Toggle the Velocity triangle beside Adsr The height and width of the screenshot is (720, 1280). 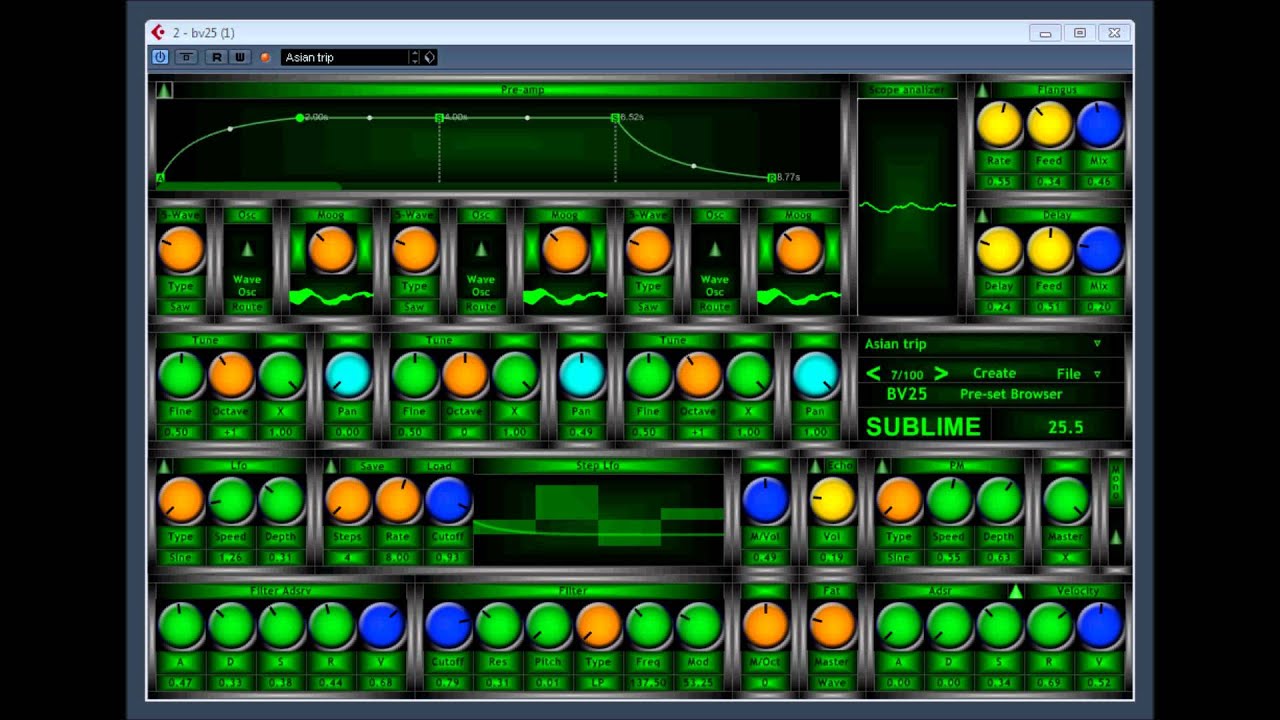pyautogui.click(x=1016, y=592)
